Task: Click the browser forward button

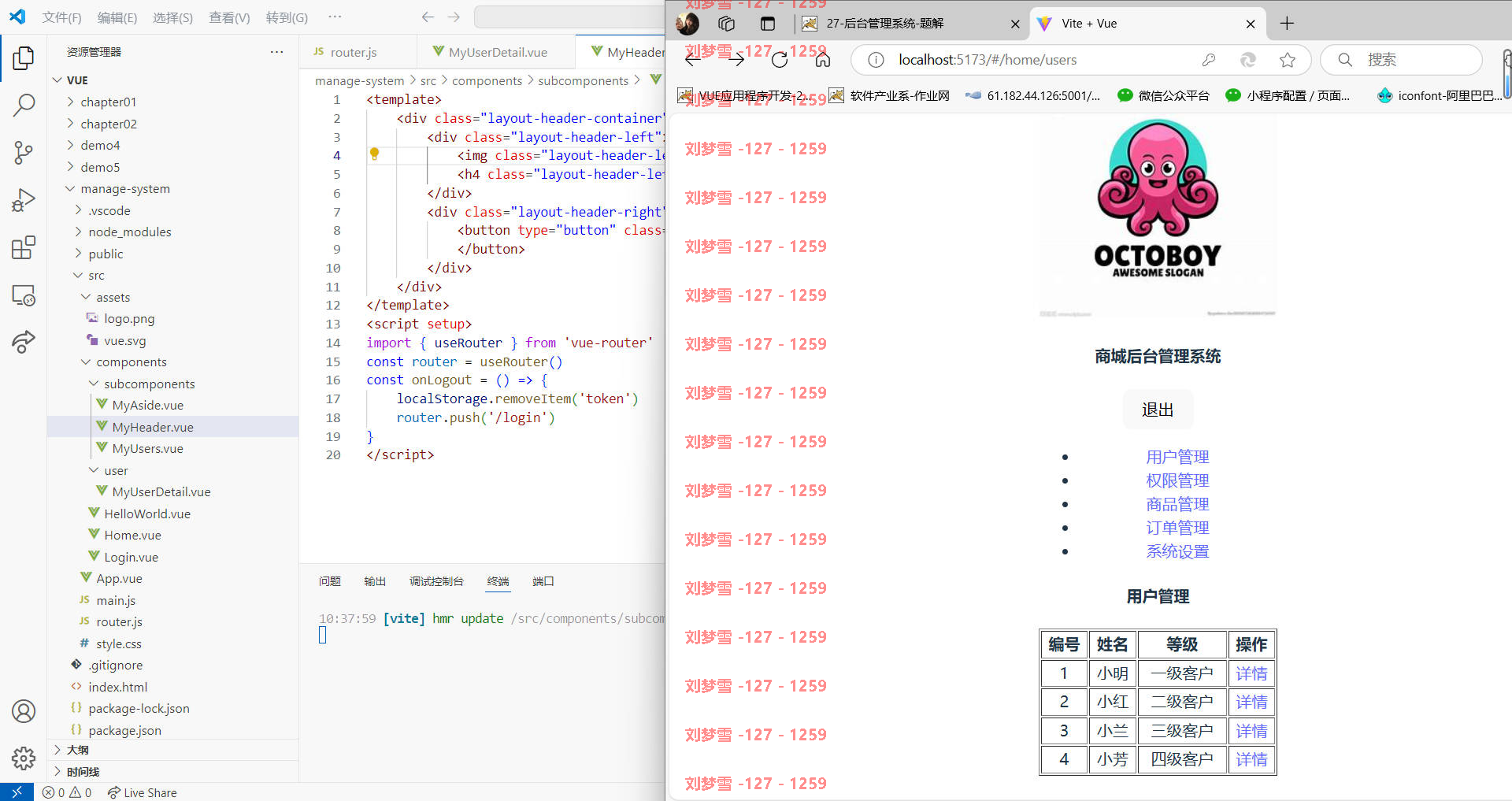Action: [x=736, y=60]
